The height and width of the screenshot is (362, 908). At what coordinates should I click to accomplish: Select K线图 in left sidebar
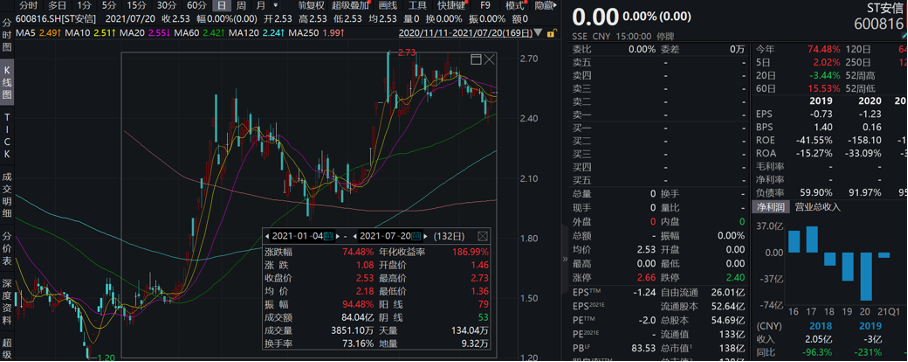coord(7,83)
